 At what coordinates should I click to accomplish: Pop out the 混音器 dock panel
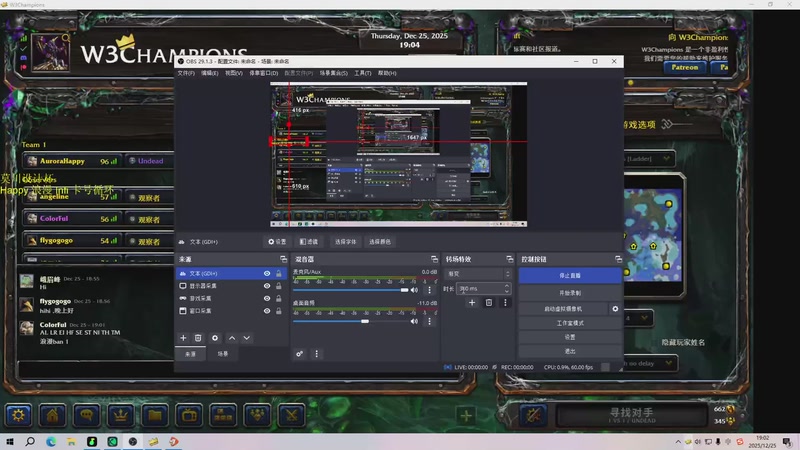434,259
